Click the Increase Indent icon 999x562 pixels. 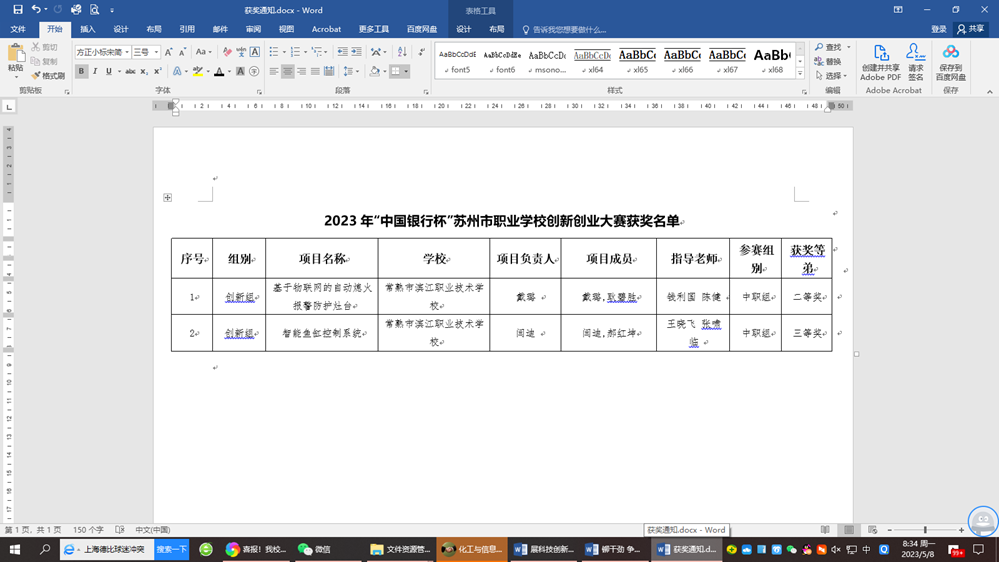(x=356, y=52)
